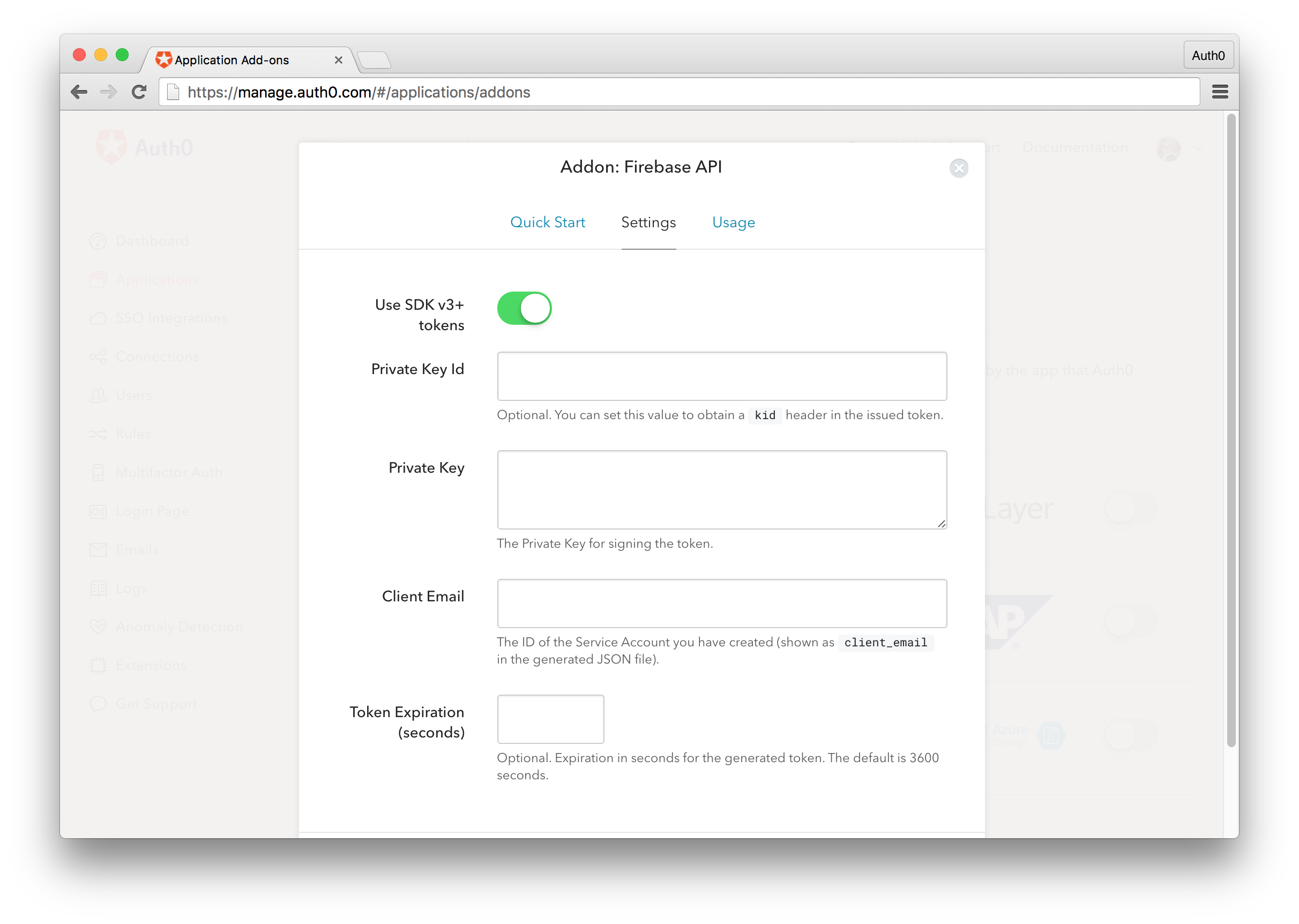
Task: Click the Auth0 profile button
Action: click(x=1207, y=55)
